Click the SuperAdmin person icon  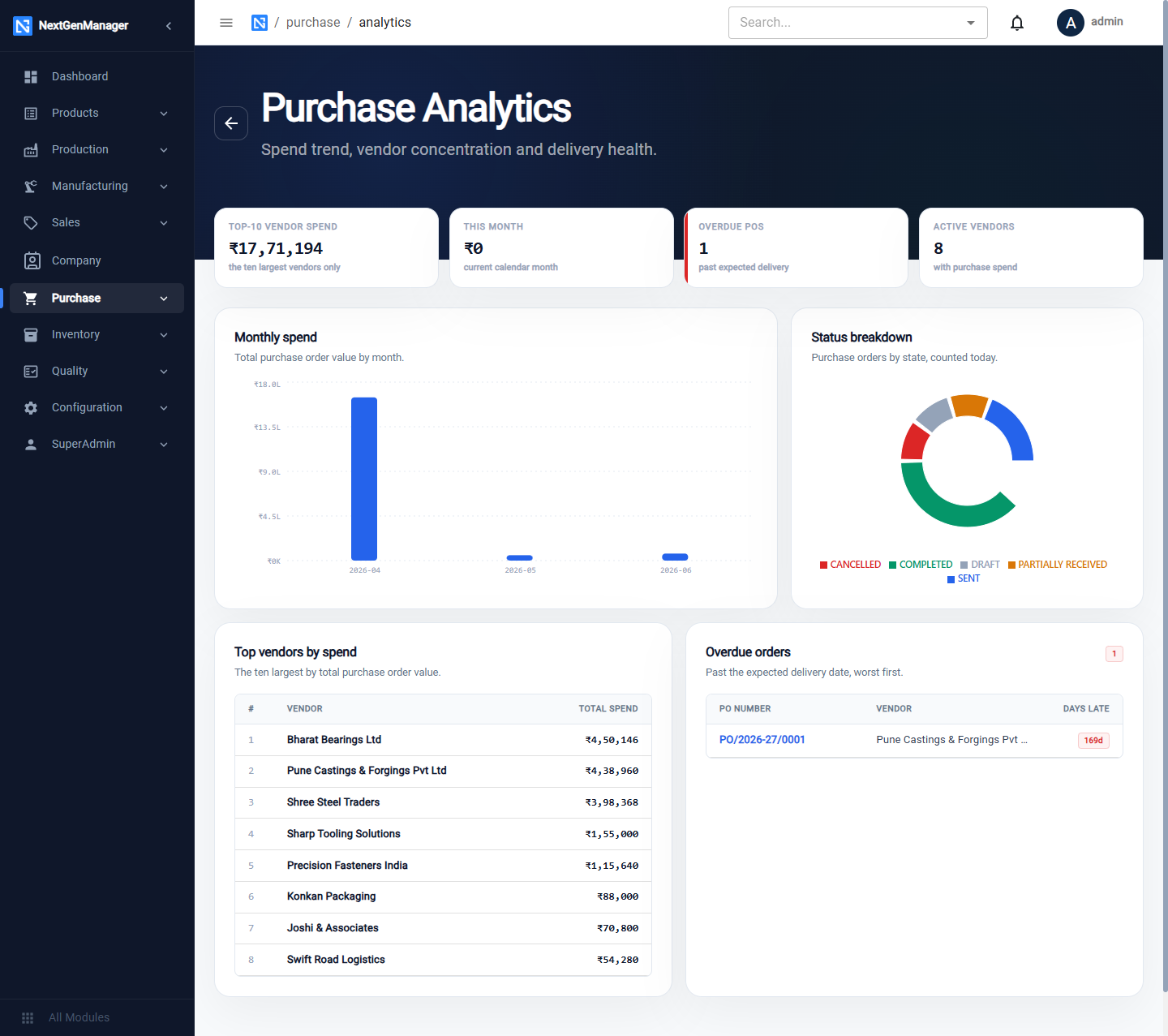31,444
